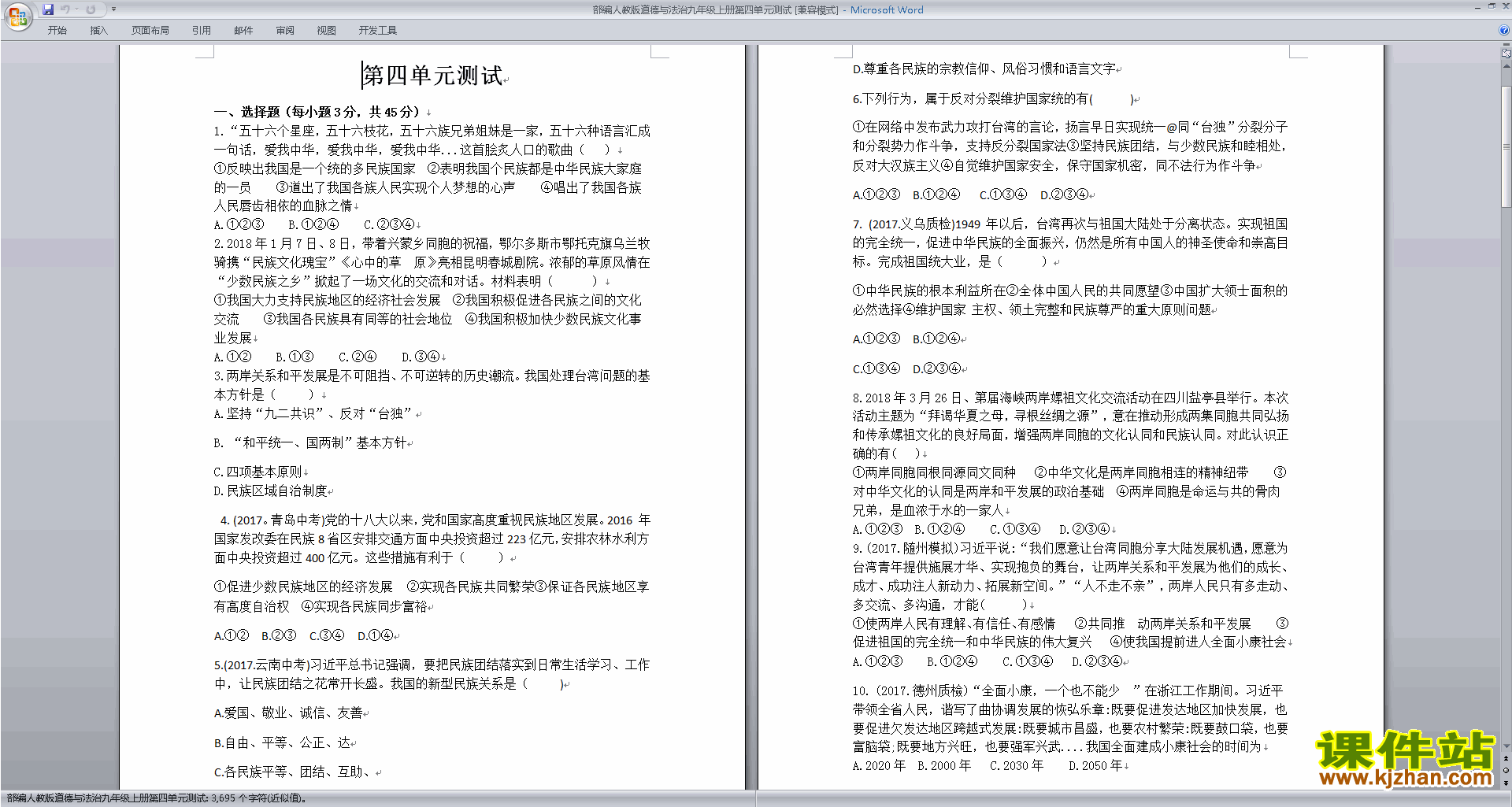Image resolution: width=1512 pixels, height=807 pixels.
Task: Click question 6 answer B.①②④
Action: [936, 194]
